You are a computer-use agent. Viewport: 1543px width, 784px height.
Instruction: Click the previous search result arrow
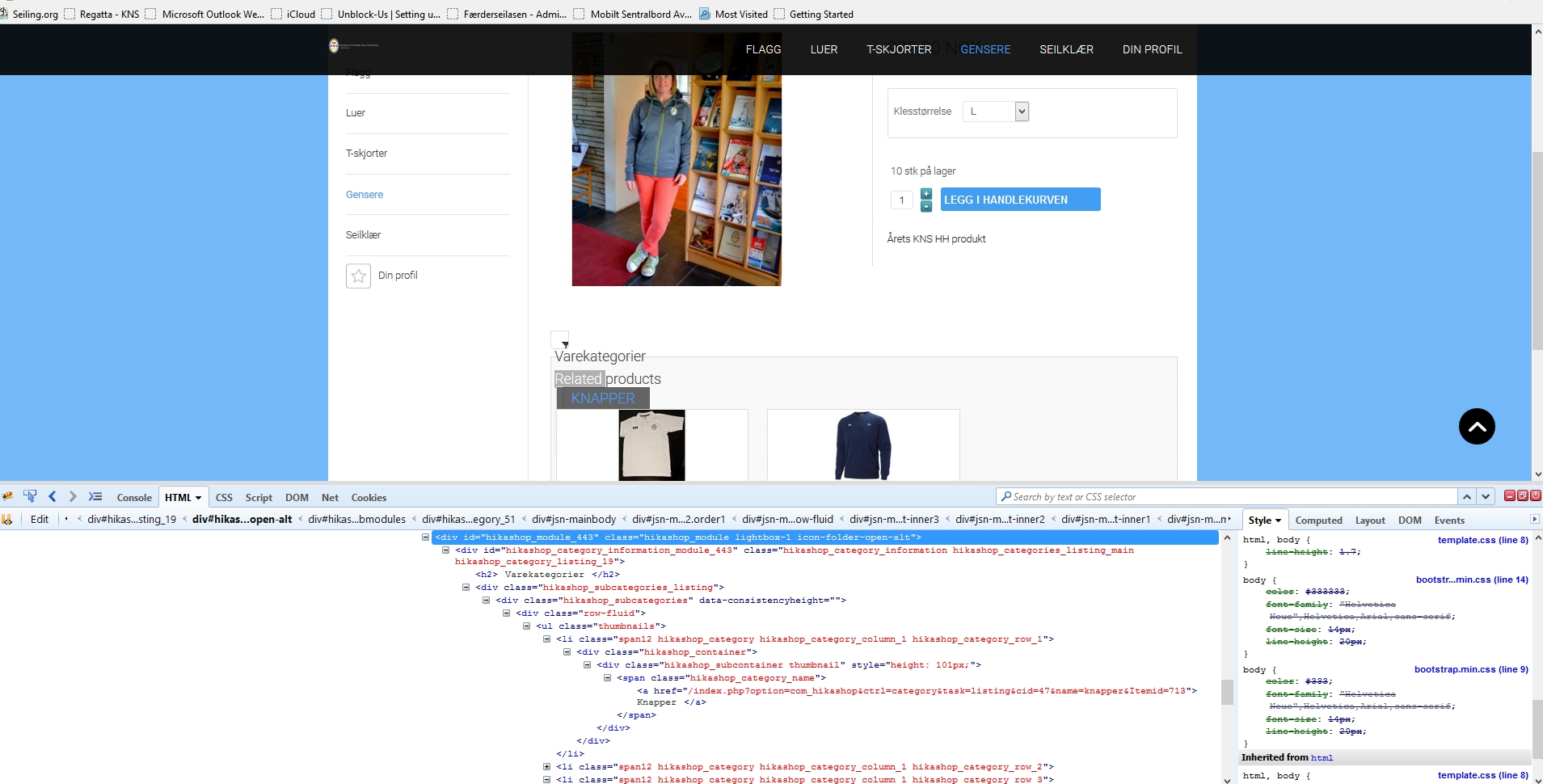pyautogui.click(x=1467, y=496)
